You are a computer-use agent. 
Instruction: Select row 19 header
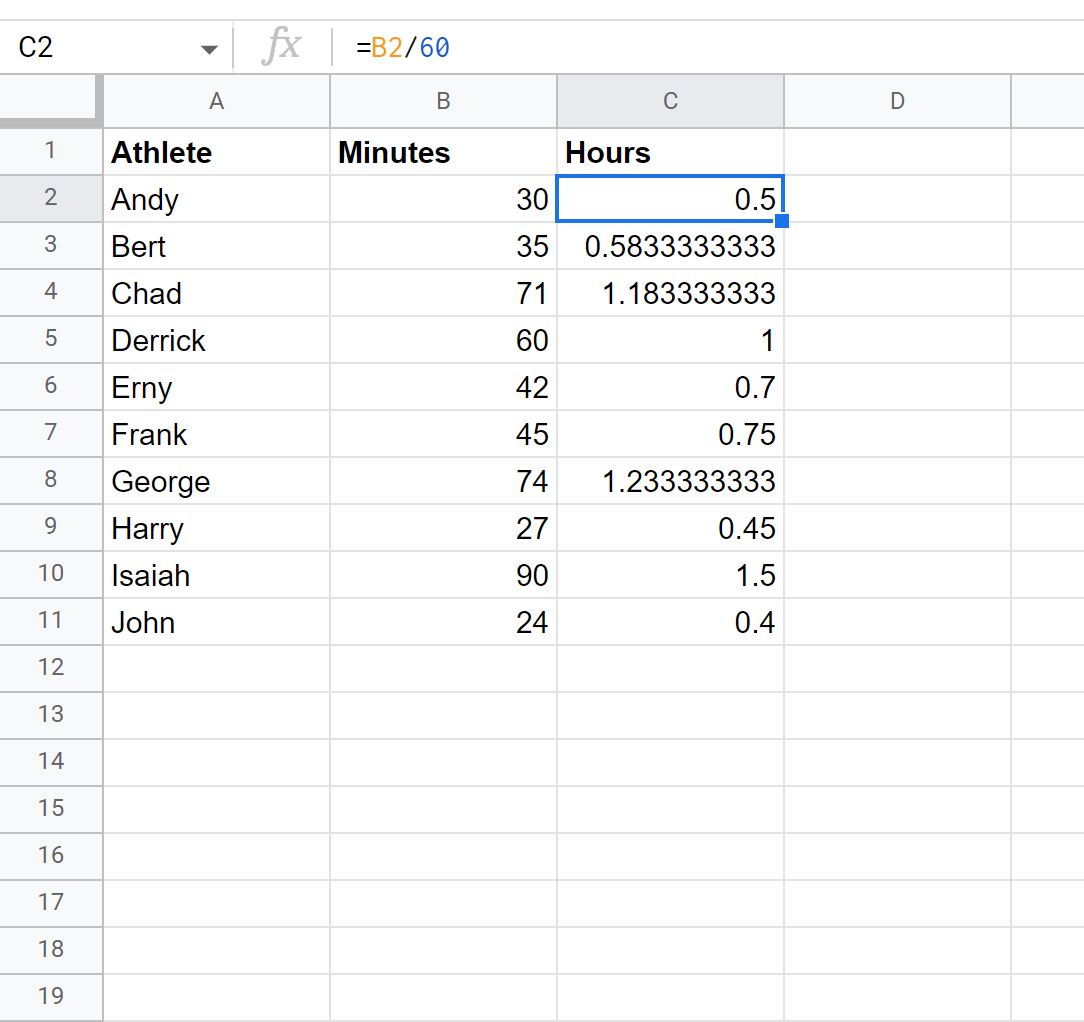click(50, 997)
